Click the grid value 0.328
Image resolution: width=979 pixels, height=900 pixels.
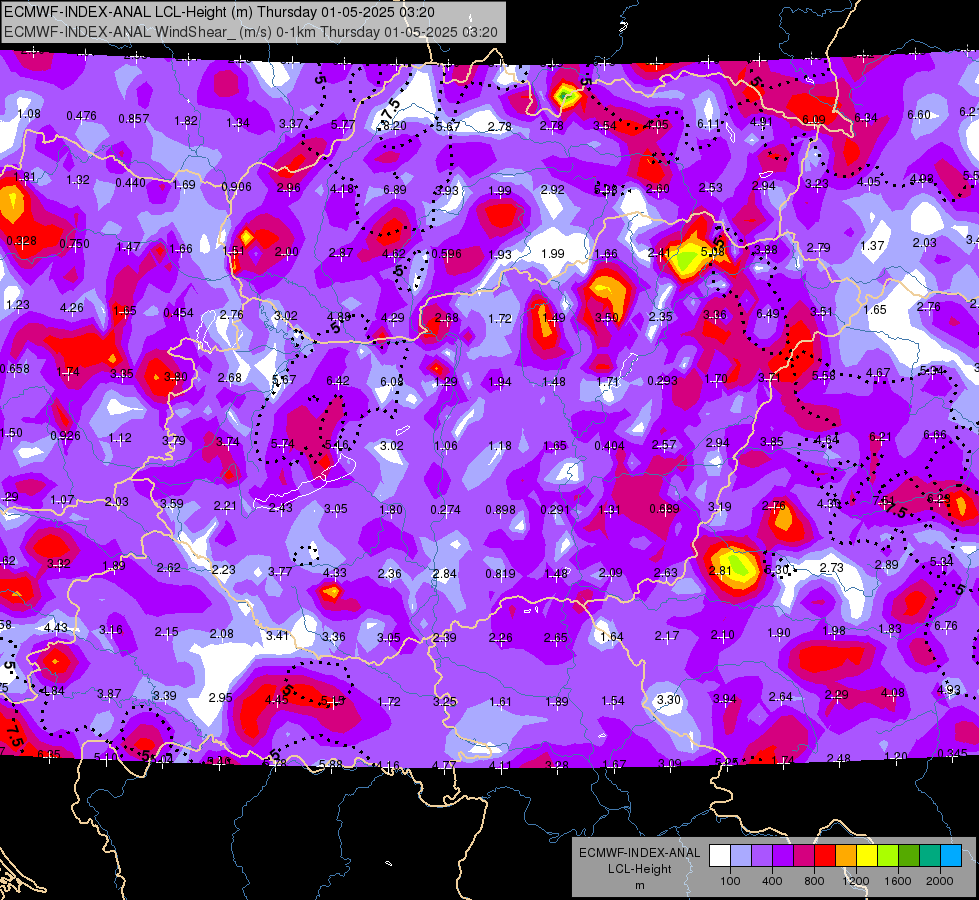(21, 241)
